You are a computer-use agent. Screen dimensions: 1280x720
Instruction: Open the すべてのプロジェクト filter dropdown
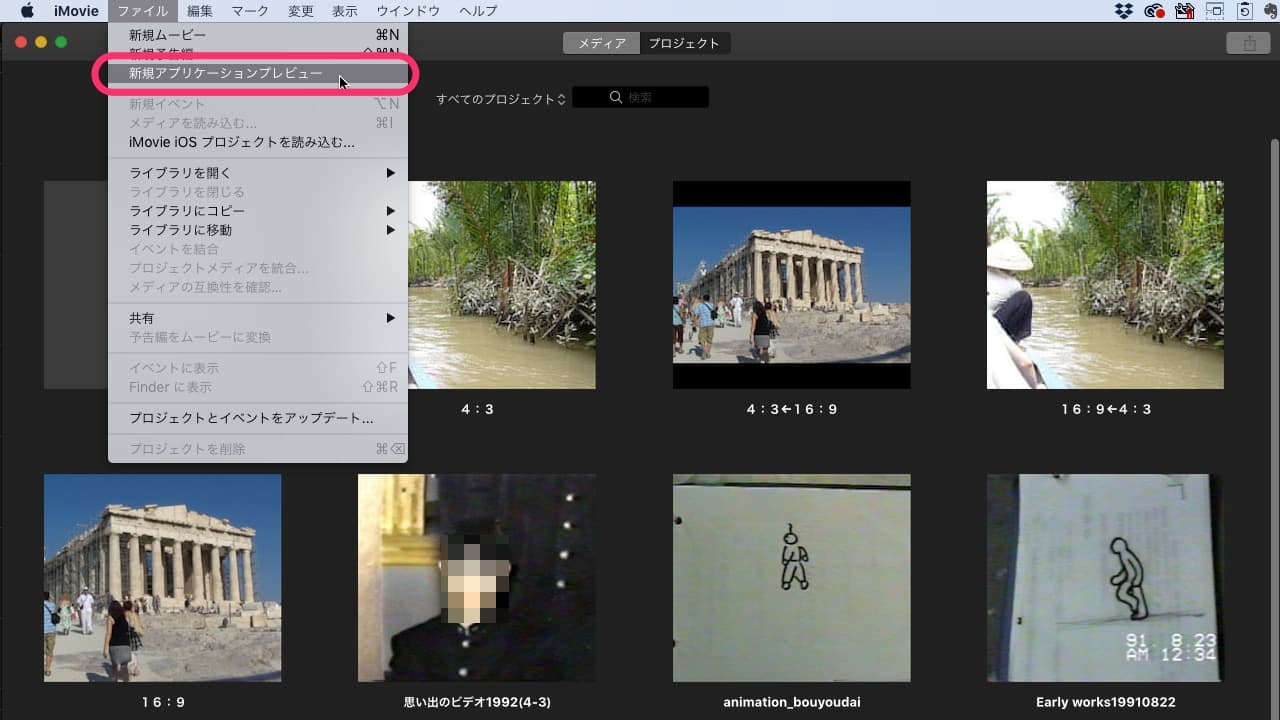point(500,99)
